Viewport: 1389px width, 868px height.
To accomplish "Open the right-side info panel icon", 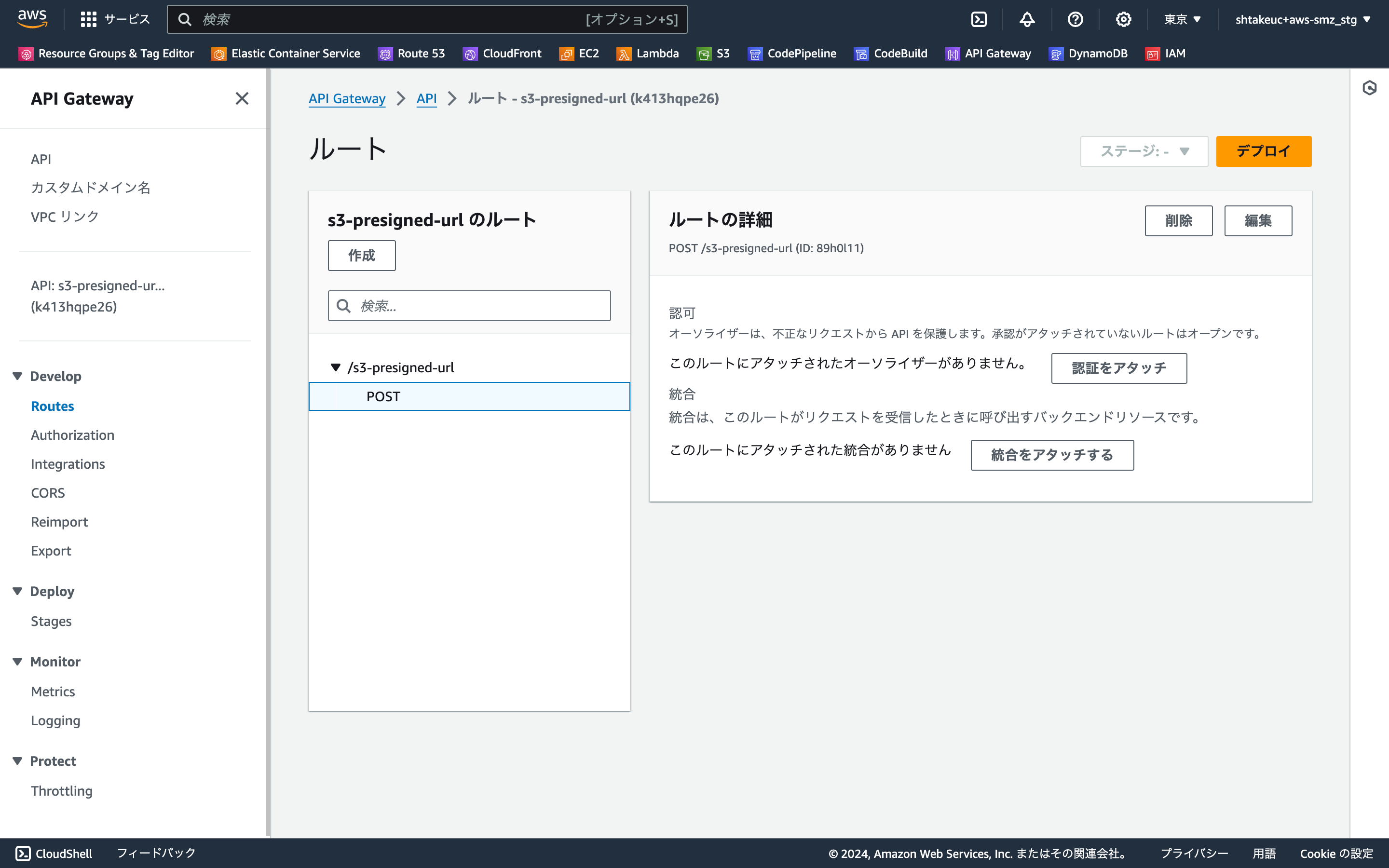I will coord(1370,88).
